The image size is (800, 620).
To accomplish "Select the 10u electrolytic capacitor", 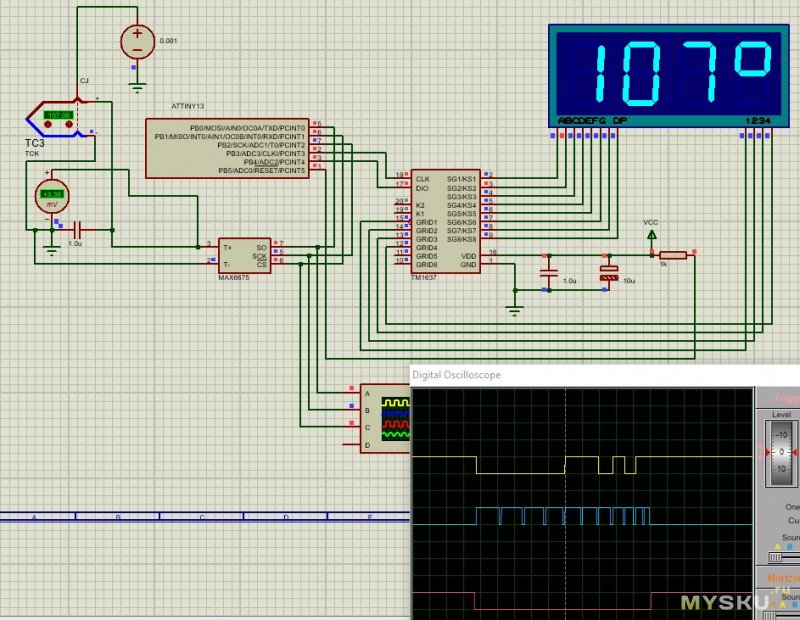I will pyautogui.click(x=609, y=273).
